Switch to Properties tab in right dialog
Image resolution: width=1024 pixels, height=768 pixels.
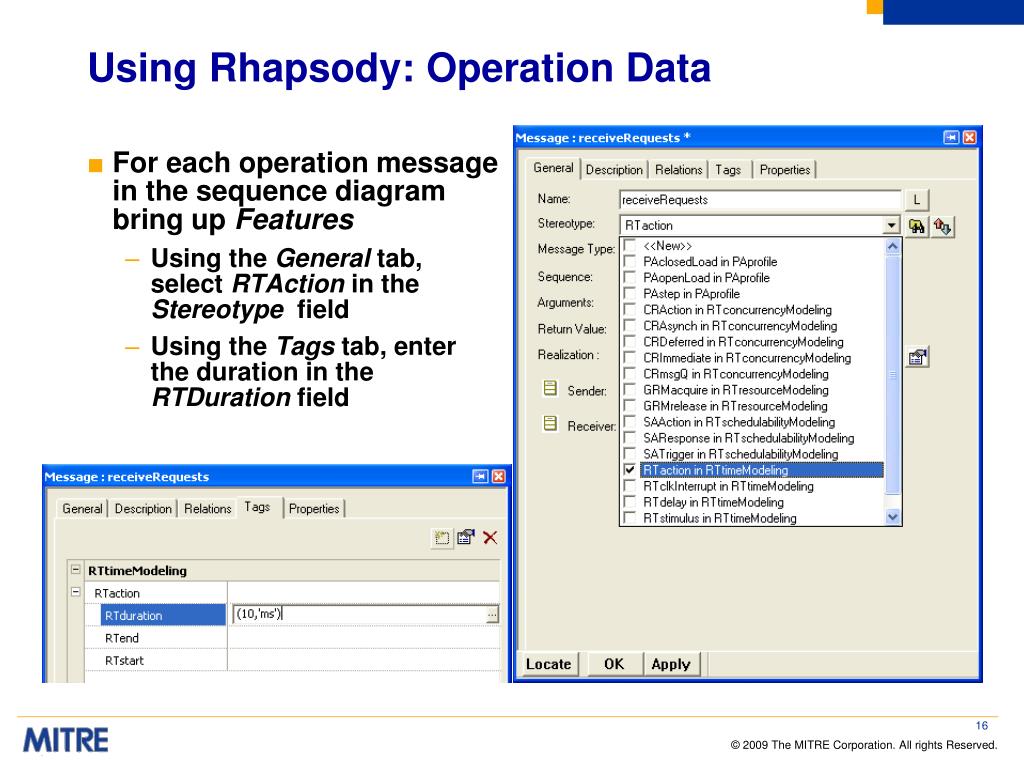point(785,170)
